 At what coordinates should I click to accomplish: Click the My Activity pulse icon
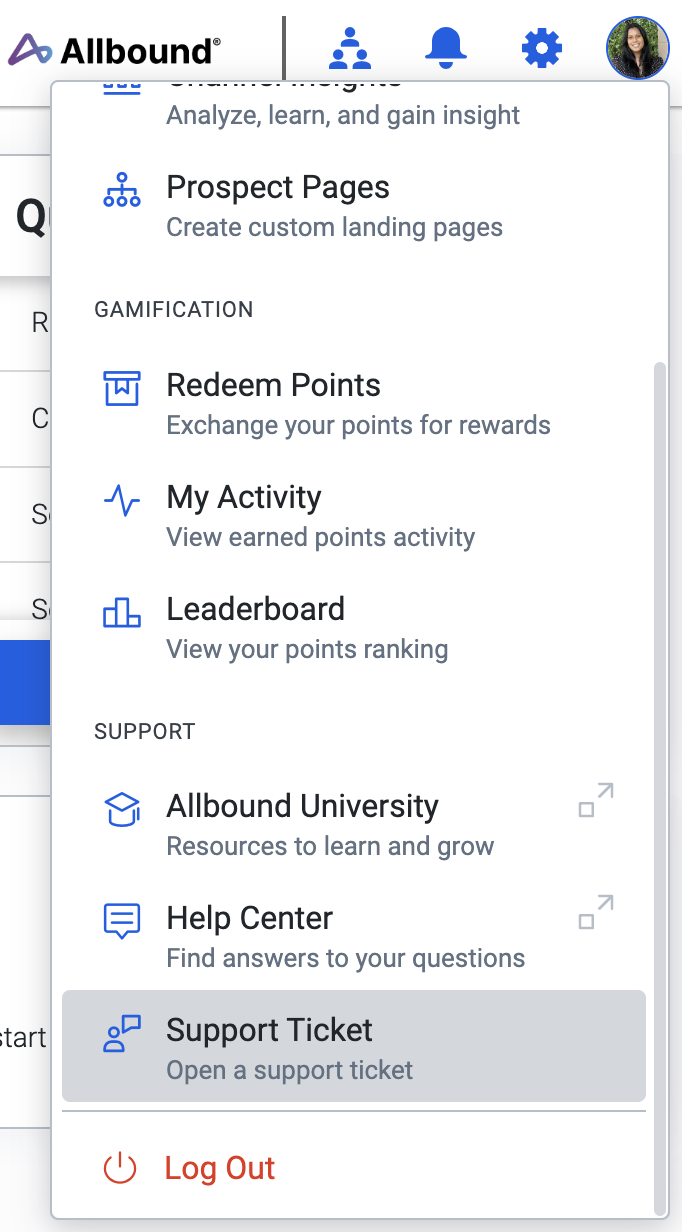click(122, 500)
